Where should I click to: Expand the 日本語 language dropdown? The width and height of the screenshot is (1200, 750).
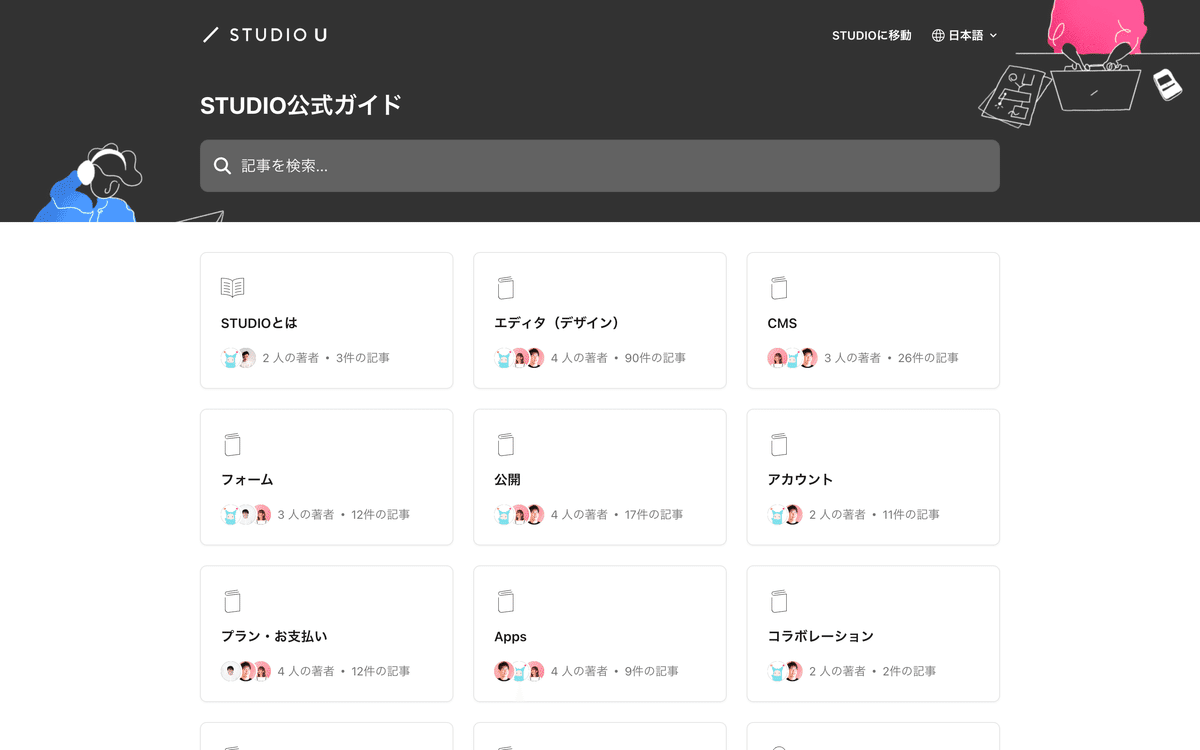(x=965, y=35)
